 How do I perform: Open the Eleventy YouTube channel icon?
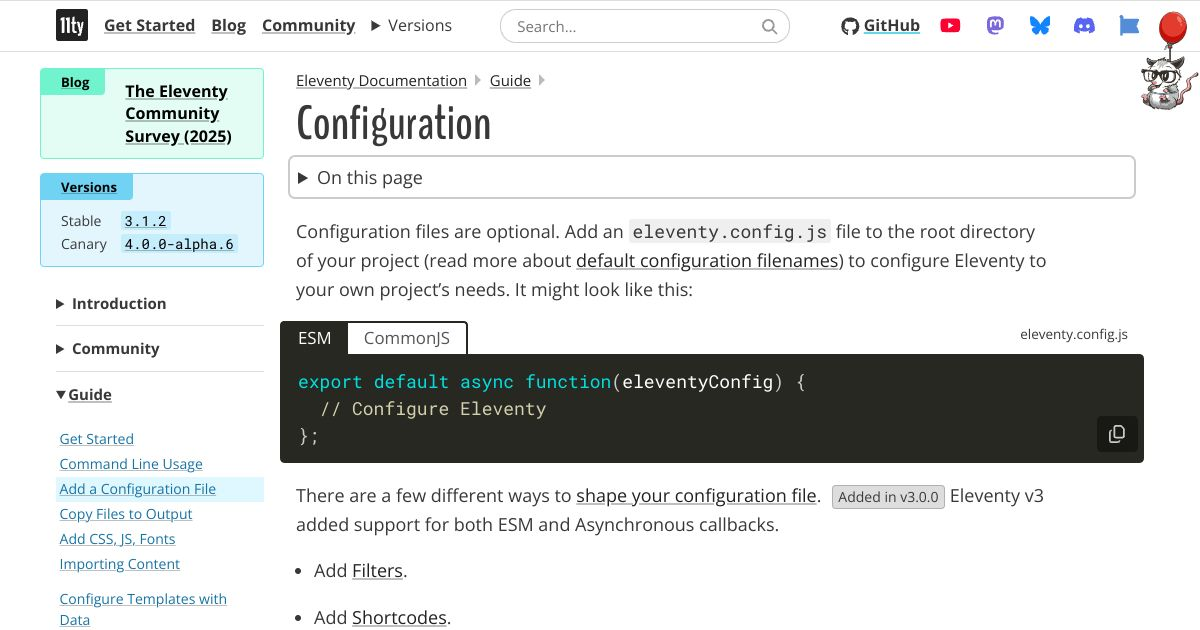coord(949,25)
